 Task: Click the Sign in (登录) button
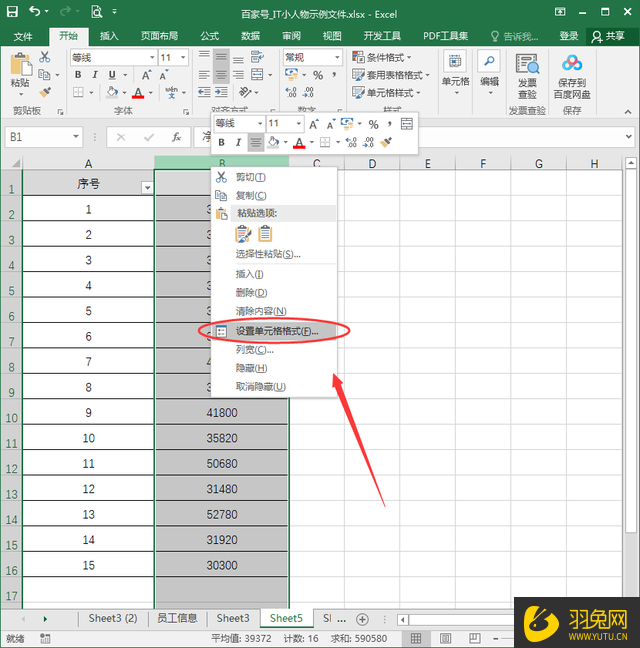click(569, 36)
